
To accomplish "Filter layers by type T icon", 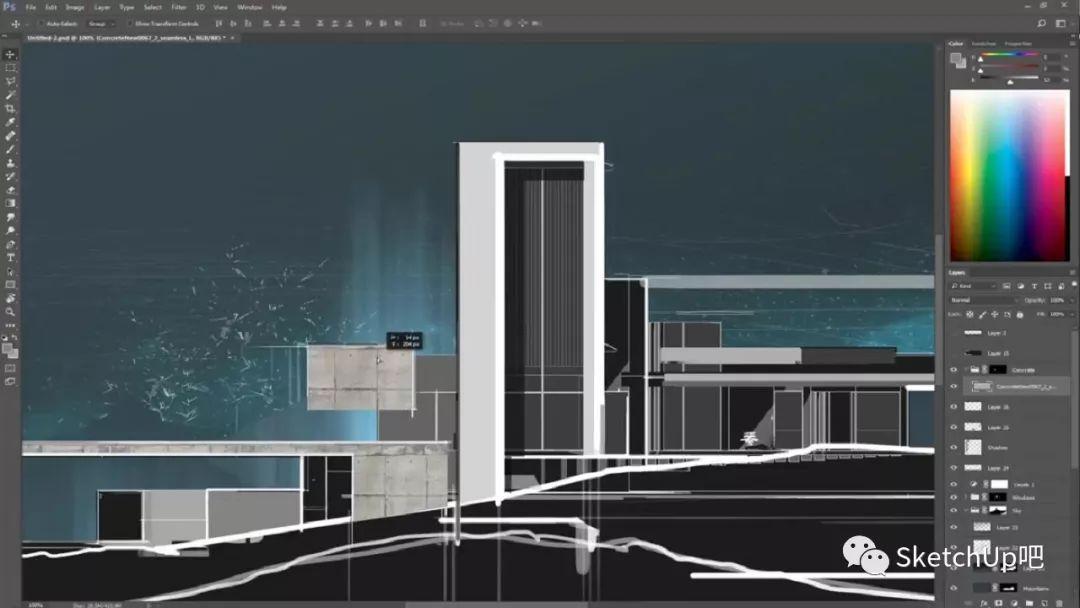I will [1034, 286].
